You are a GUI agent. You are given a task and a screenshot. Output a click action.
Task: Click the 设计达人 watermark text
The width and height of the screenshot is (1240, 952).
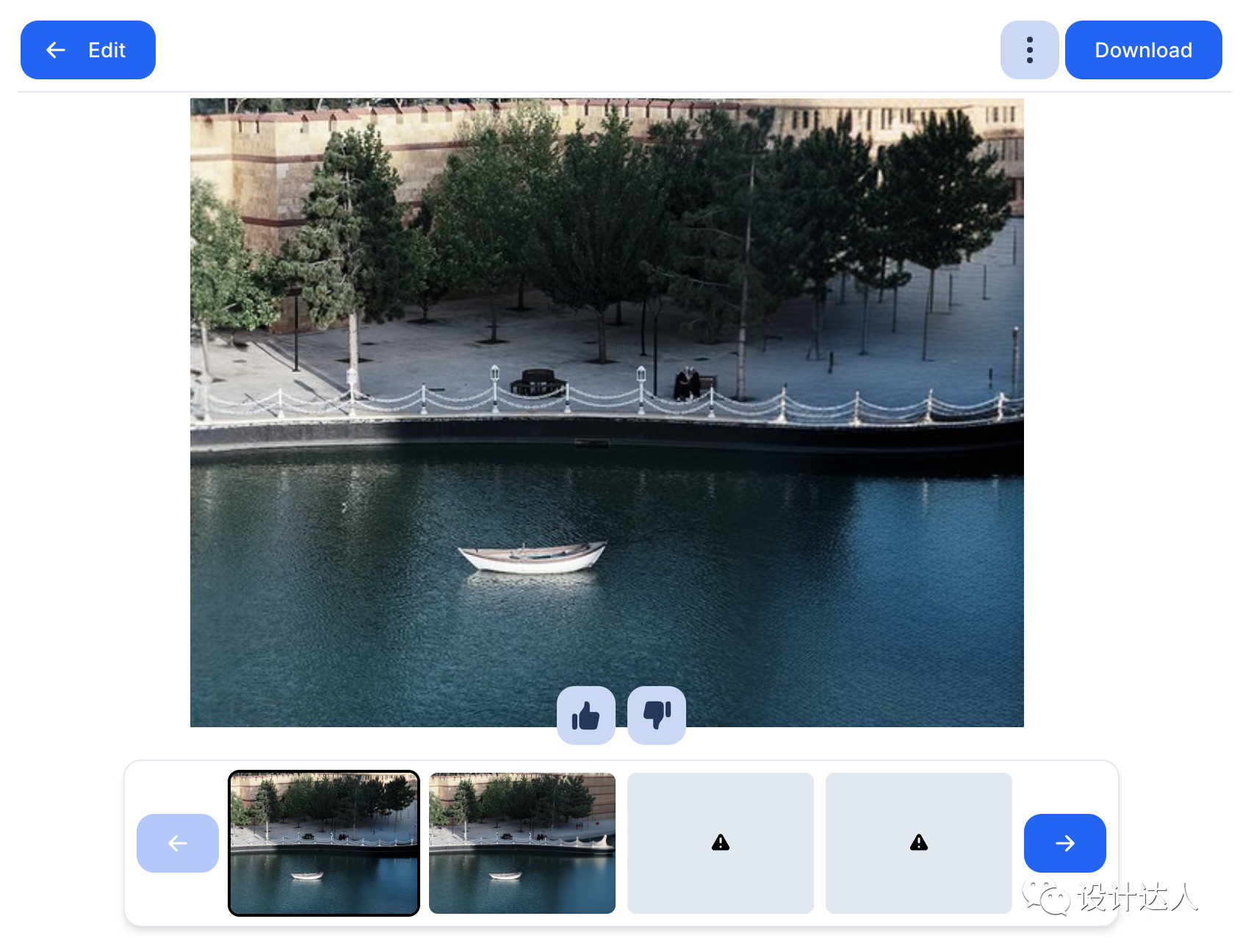point(1138,897)
